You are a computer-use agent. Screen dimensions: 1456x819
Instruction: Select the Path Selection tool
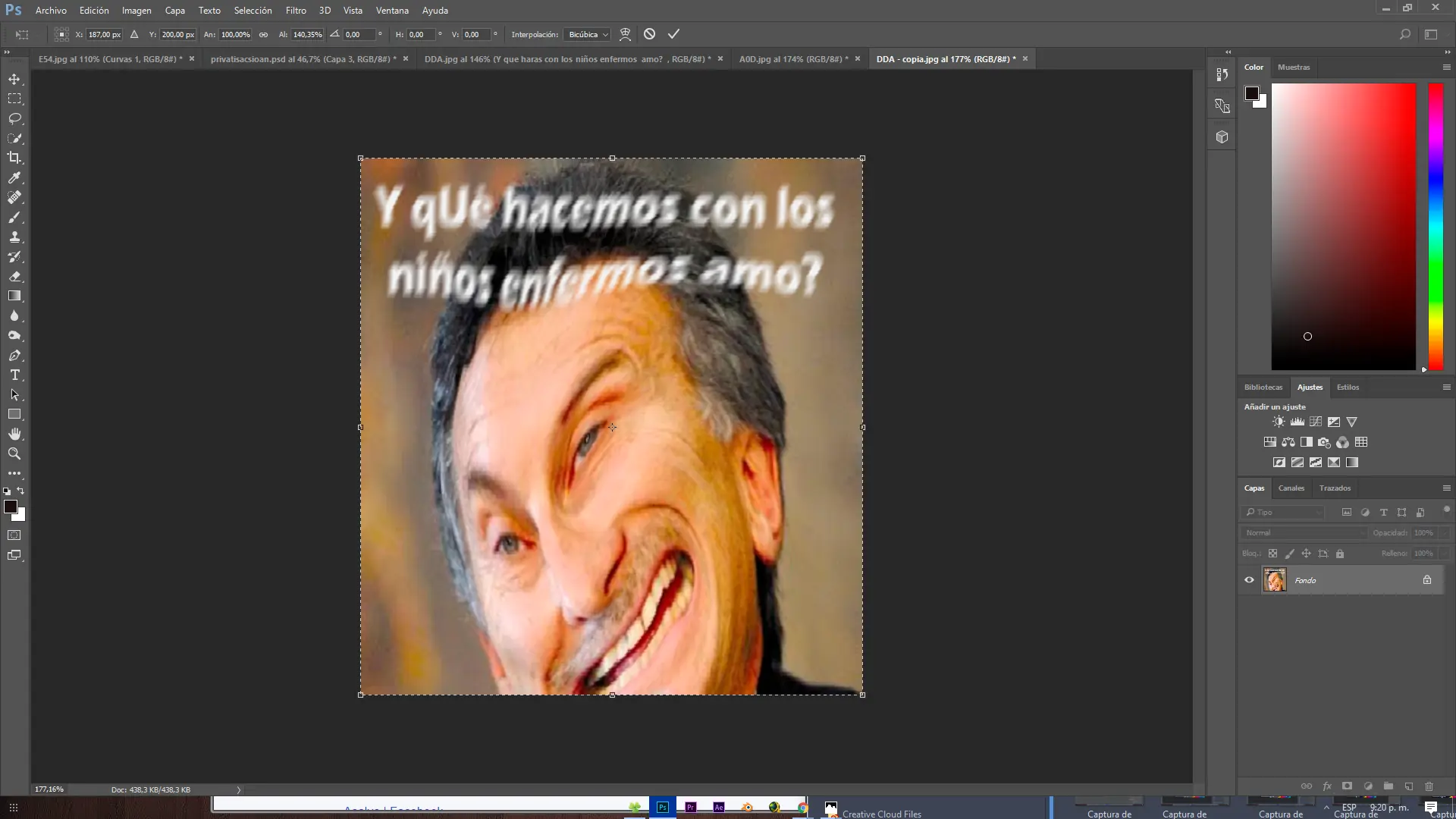tap(14, 394)
